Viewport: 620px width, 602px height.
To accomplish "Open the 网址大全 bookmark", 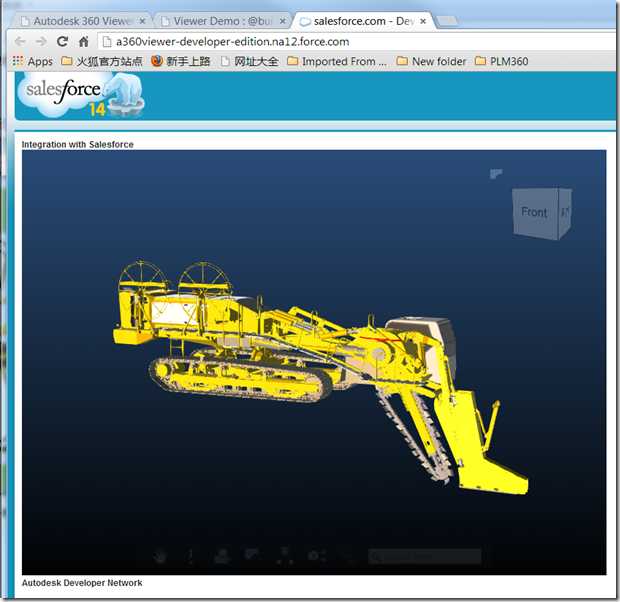I will point(250,61).
